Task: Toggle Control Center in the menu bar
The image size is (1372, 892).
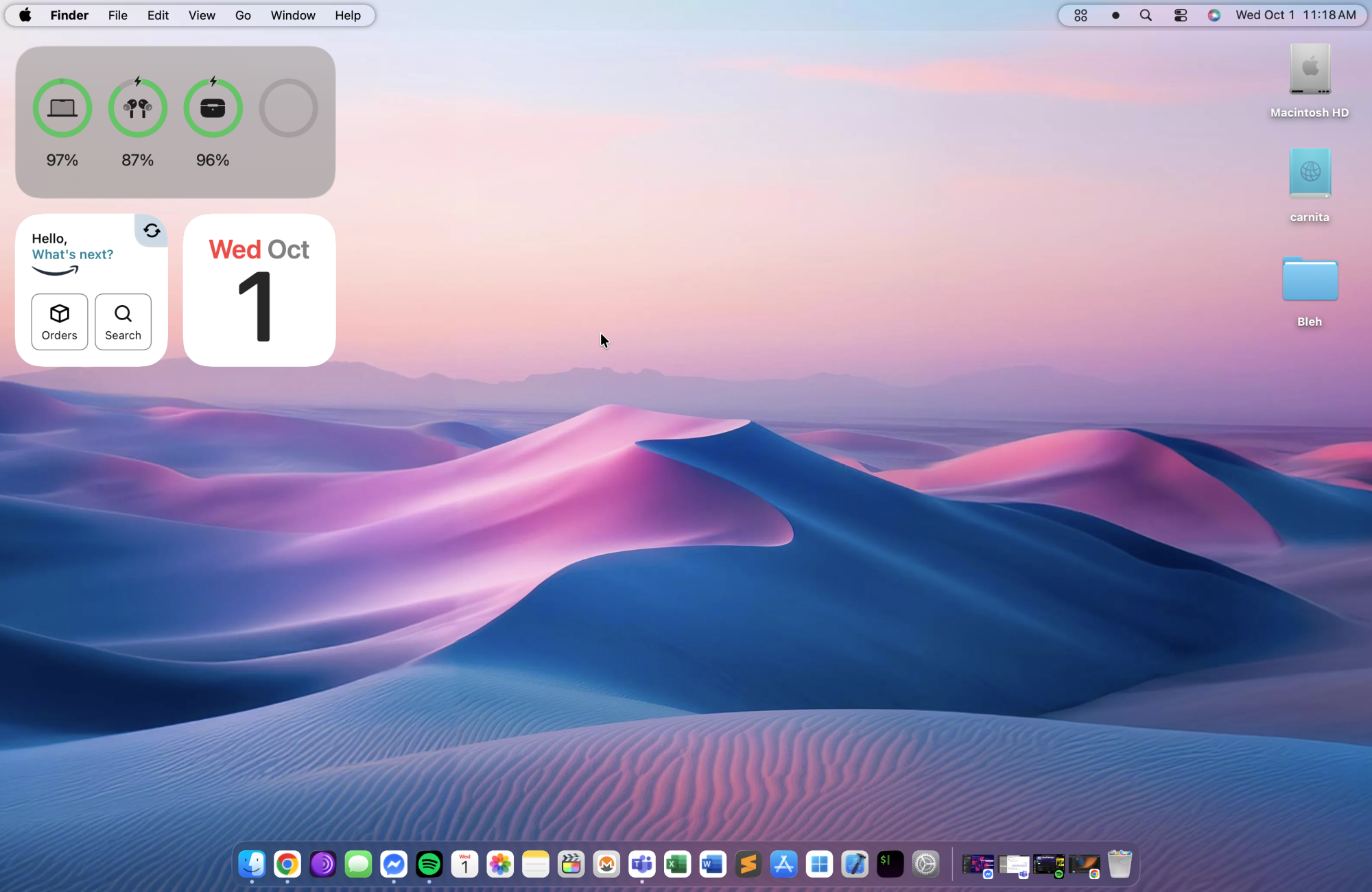Action: click(1181, 15)
